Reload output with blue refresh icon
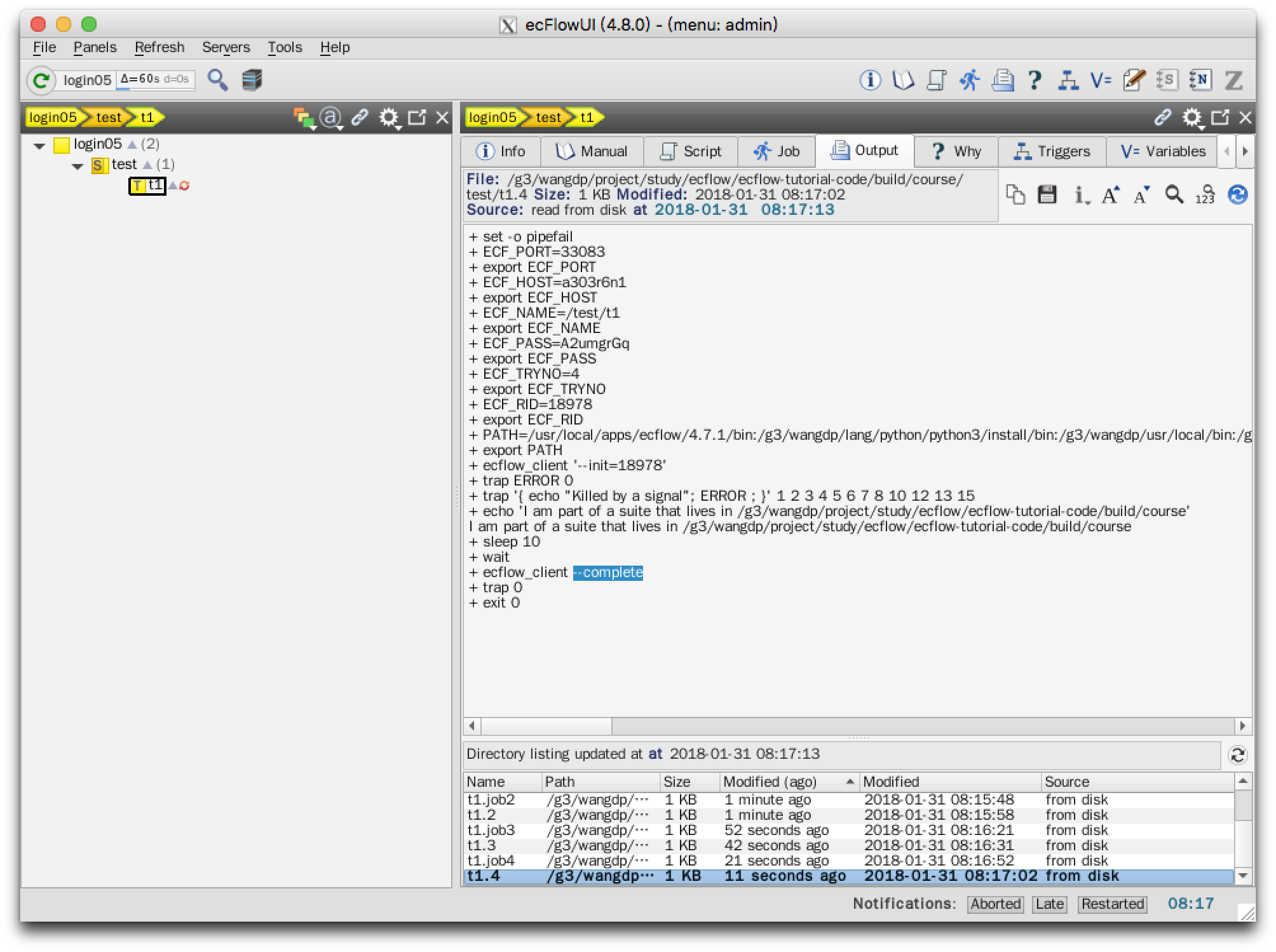This screenshot has width=1276, height=952. click(1237, 194)
